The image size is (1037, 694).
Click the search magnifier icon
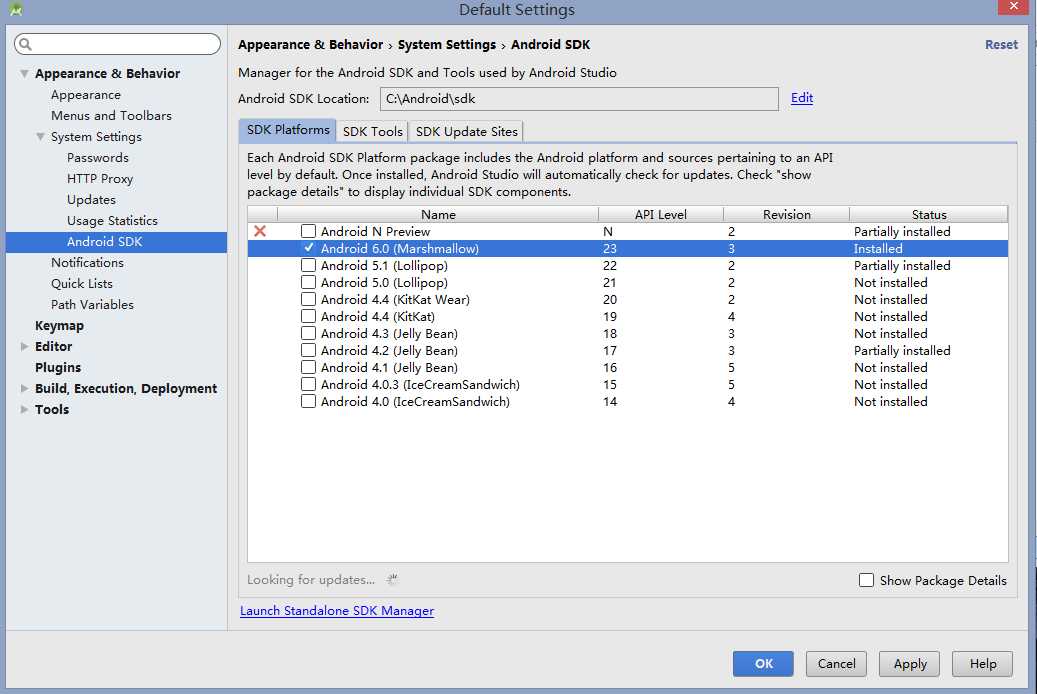(25, 44)
